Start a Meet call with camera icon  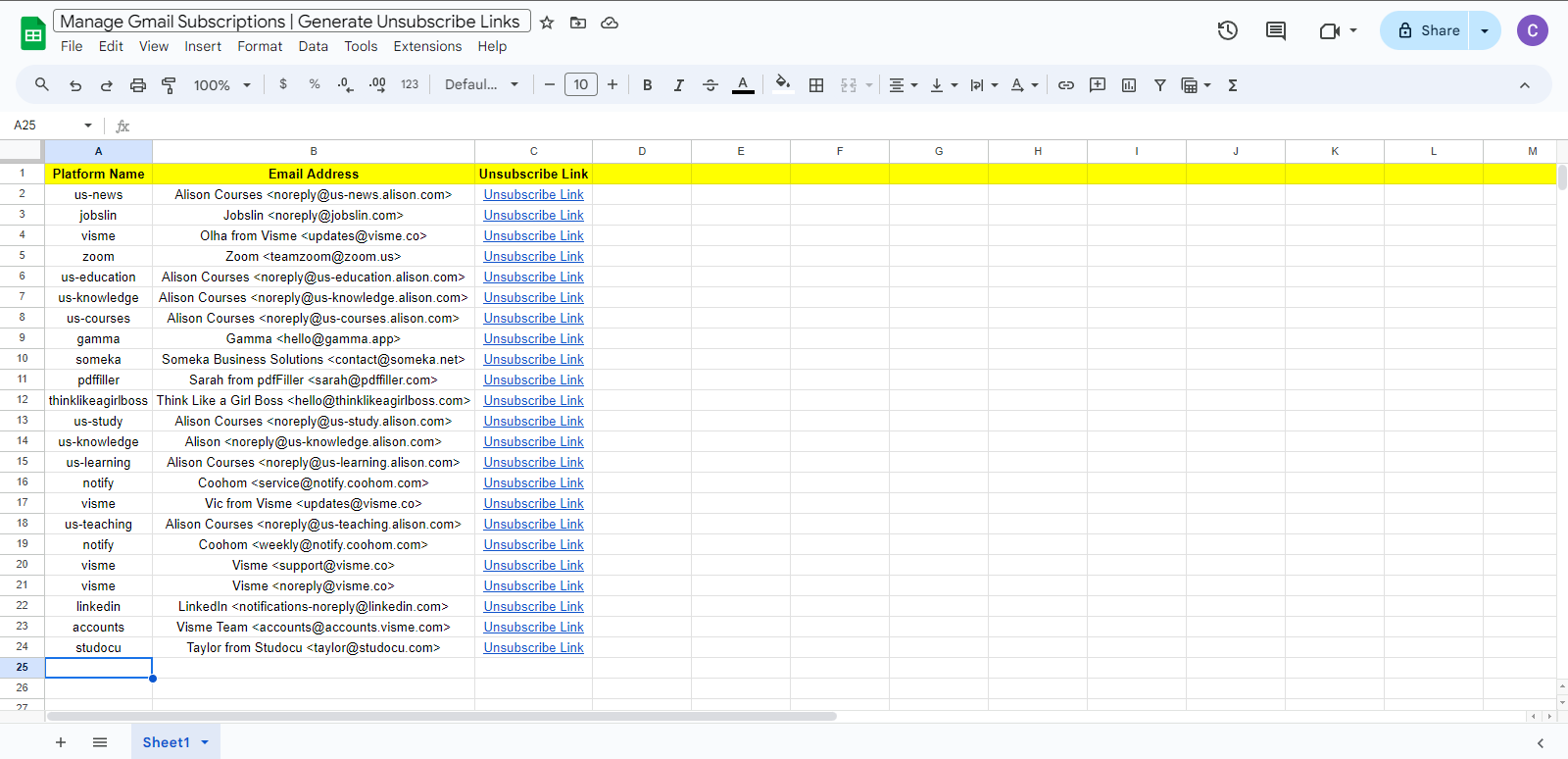point(1330,30)
